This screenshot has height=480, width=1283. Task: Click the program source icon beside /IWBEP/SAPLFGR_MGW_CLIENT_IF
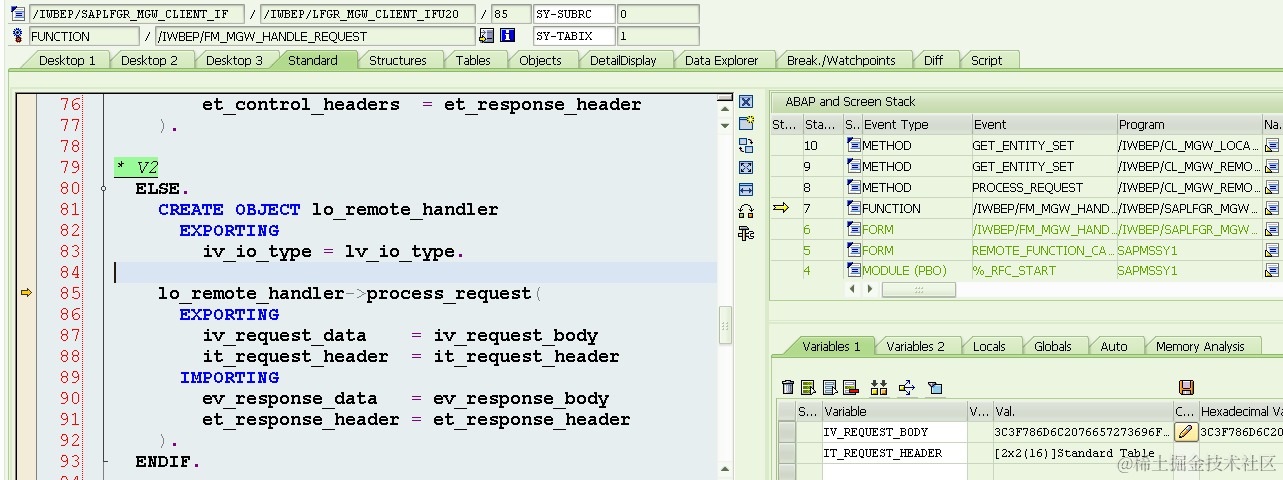pyautogui.click(x=17, y=15)
